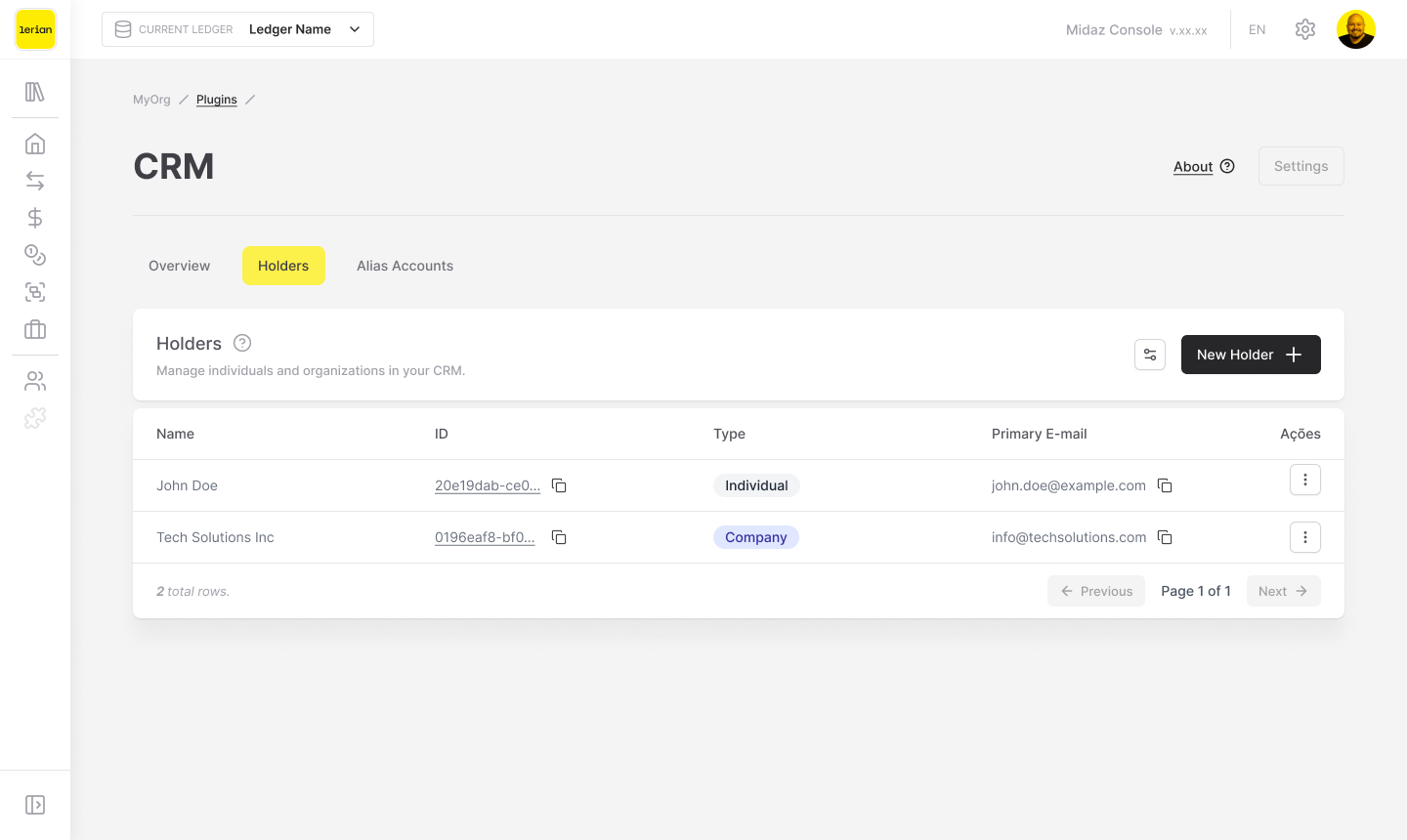Screen dimensions: 1407x840
Task: Open the coins accounts icon in sidebar
Action: point(35,255)
